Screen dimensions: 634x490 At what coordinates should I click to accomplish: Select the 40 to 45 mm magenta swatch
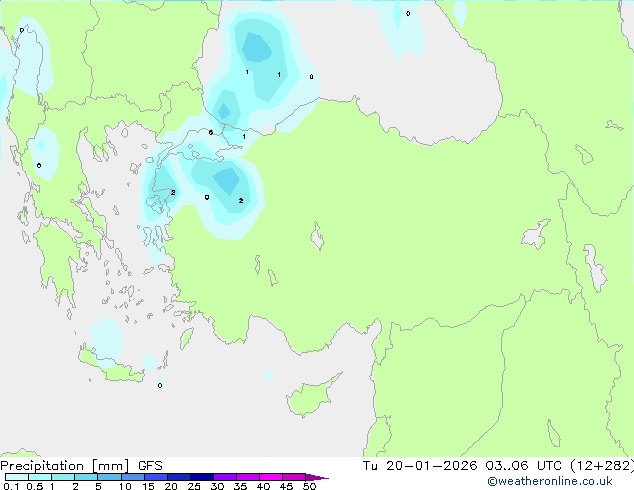click(271, 477)
